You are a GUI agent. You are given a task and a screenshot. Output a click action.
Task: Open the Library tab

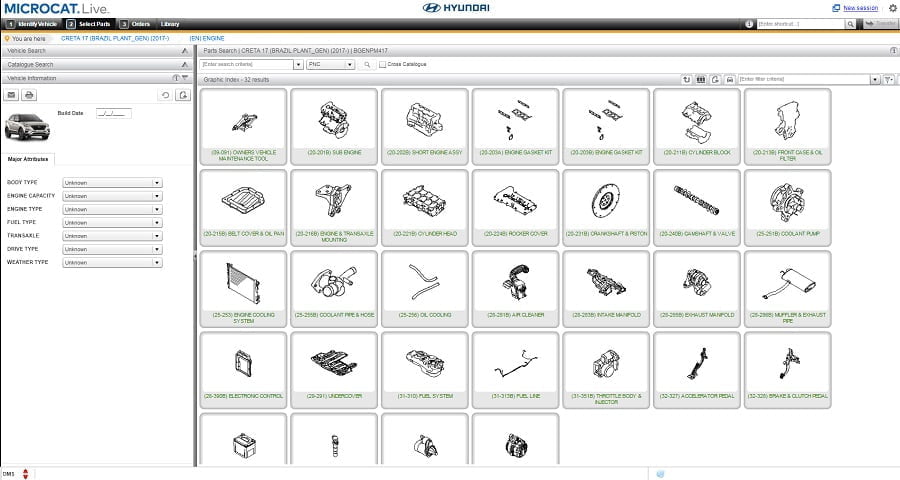pos(170,24)
